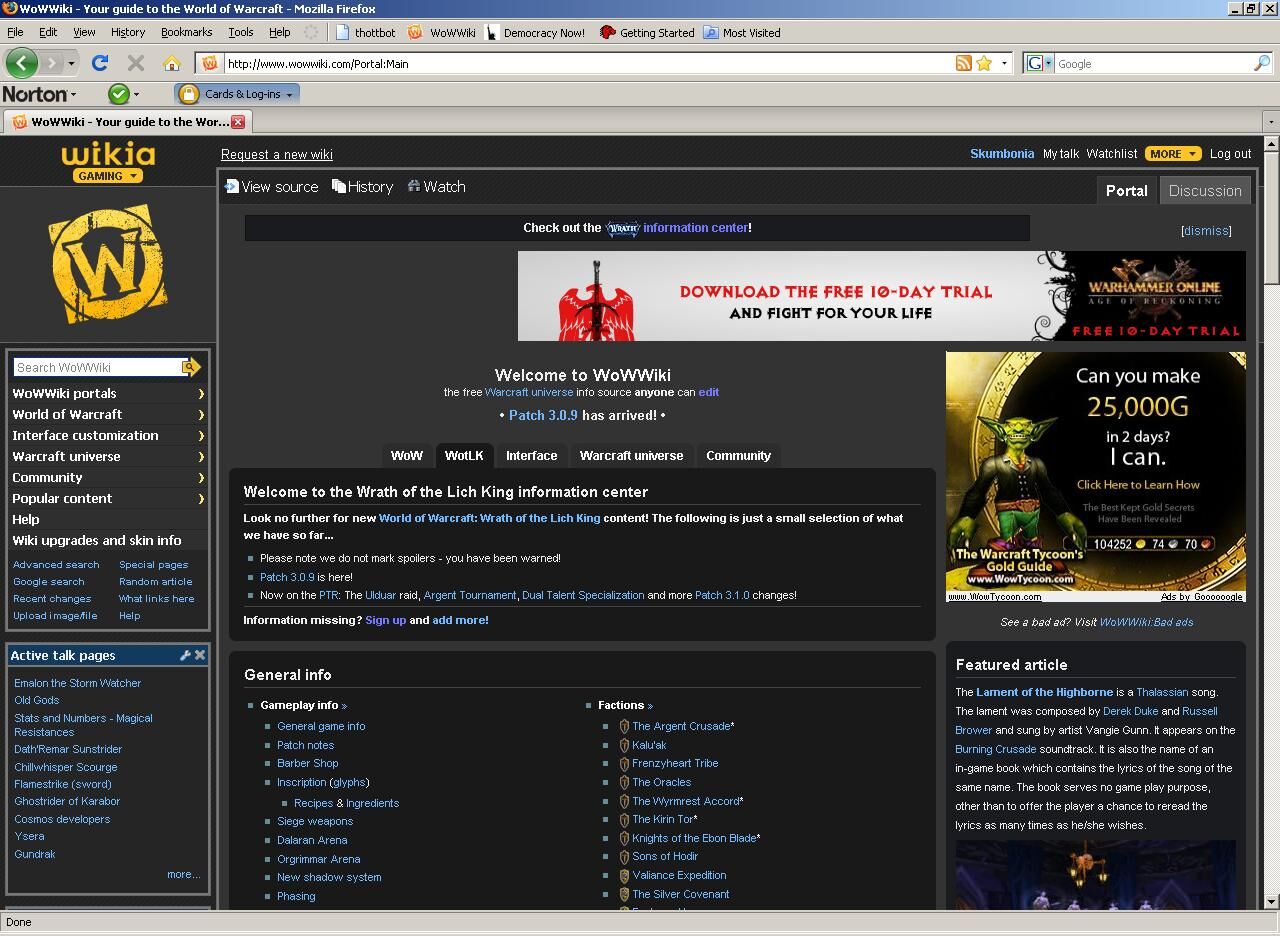The width and height of the screenshot is (1280, 936).
Task: Expand the Warcraft universe sidebar menu
Action: click(x=107, y=456)
